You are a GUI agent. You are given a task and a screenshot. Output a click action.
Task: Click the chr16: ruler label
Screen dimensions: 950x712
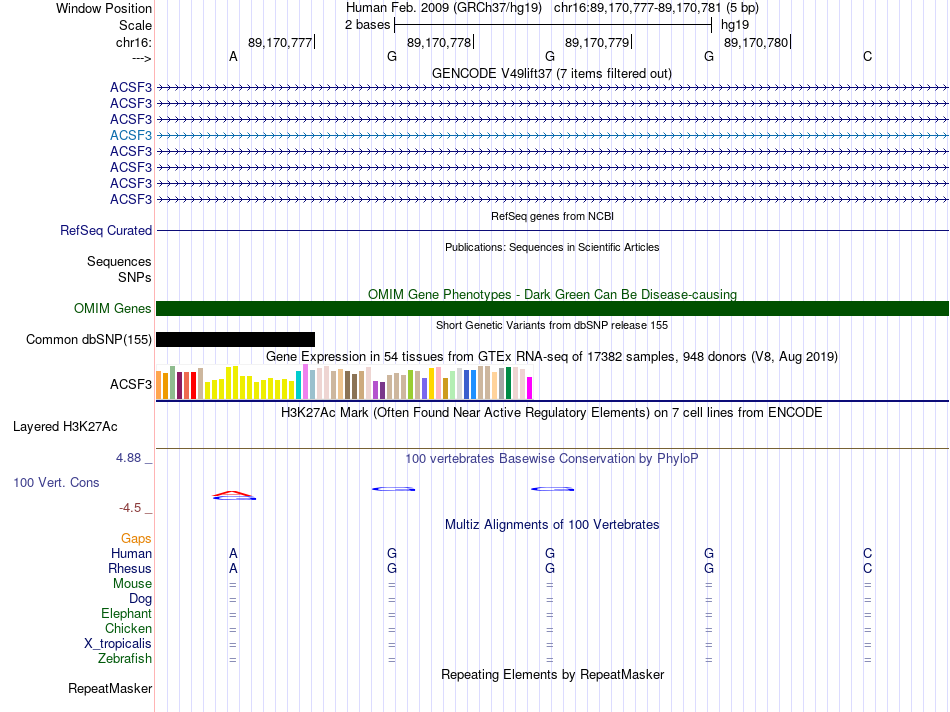133,42
